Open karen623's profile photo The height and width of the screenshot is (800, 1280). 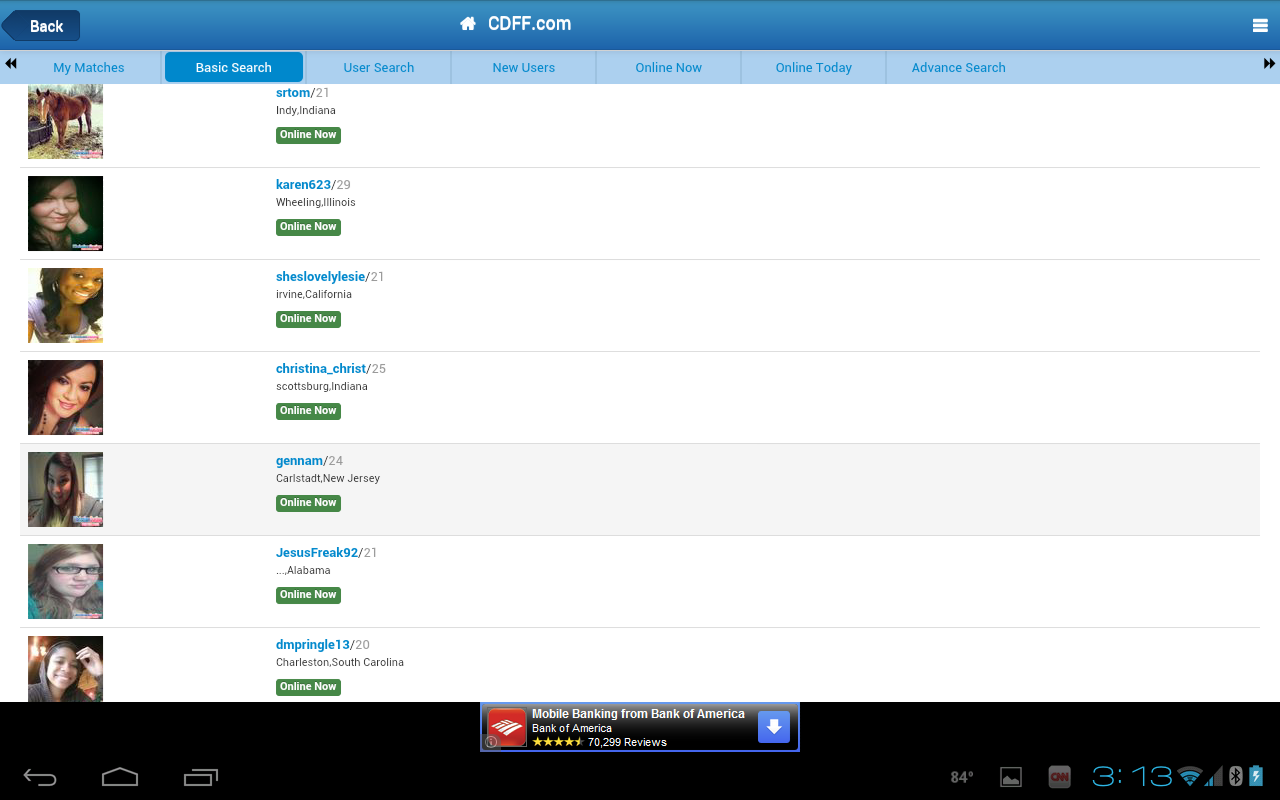pyautogui.click(x=65, y=213)
